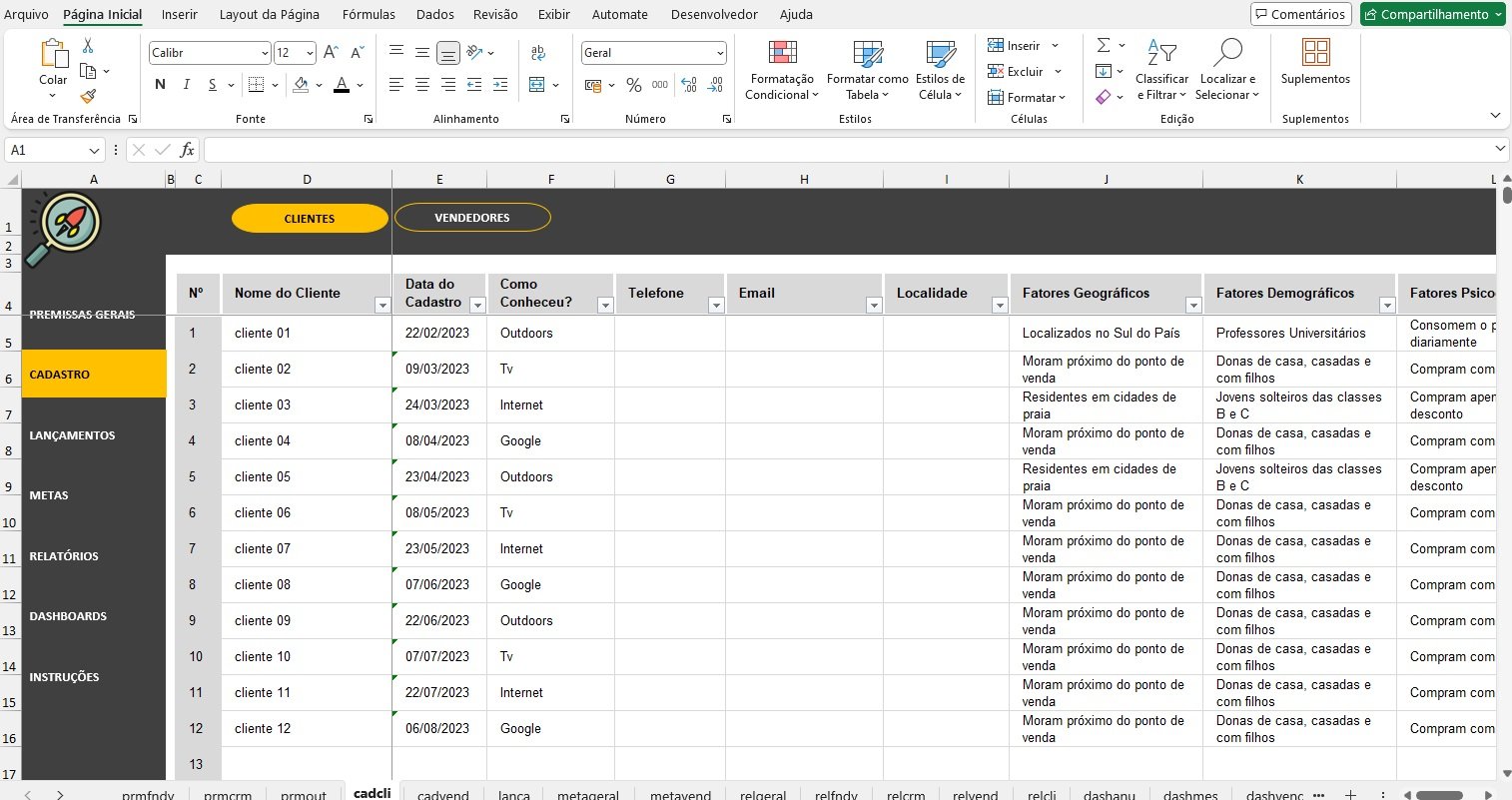Click the horizontal scrollbar thumb
The image size is (1512, 800).
1440,795
